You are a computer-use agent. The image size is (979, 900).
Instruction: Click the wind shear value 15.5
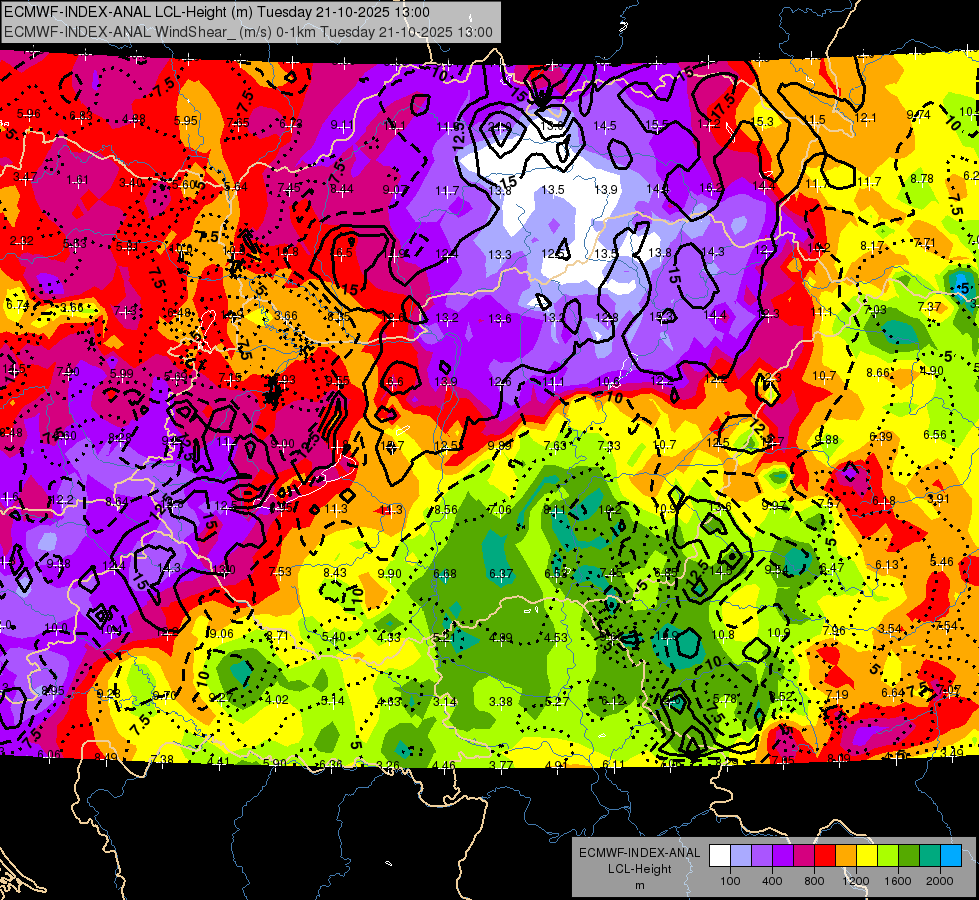[x=657, y=125]
